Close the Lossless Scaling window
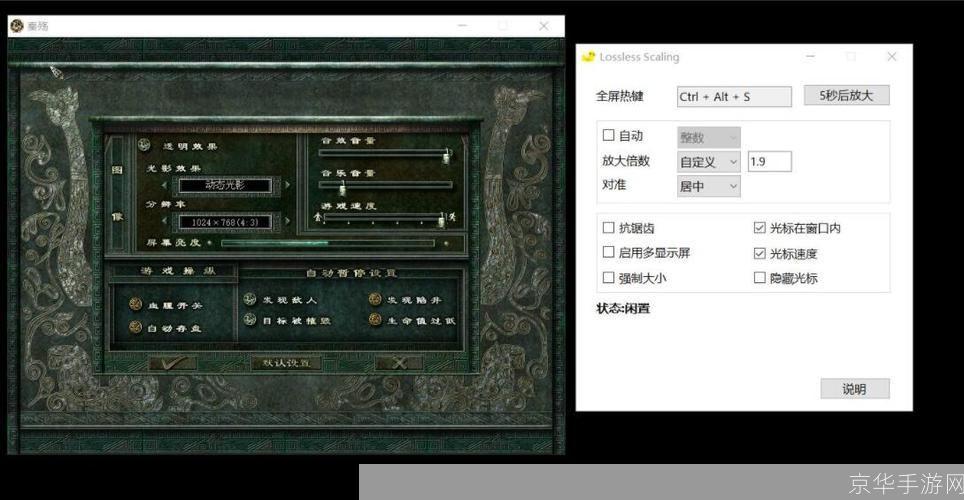 891,57
